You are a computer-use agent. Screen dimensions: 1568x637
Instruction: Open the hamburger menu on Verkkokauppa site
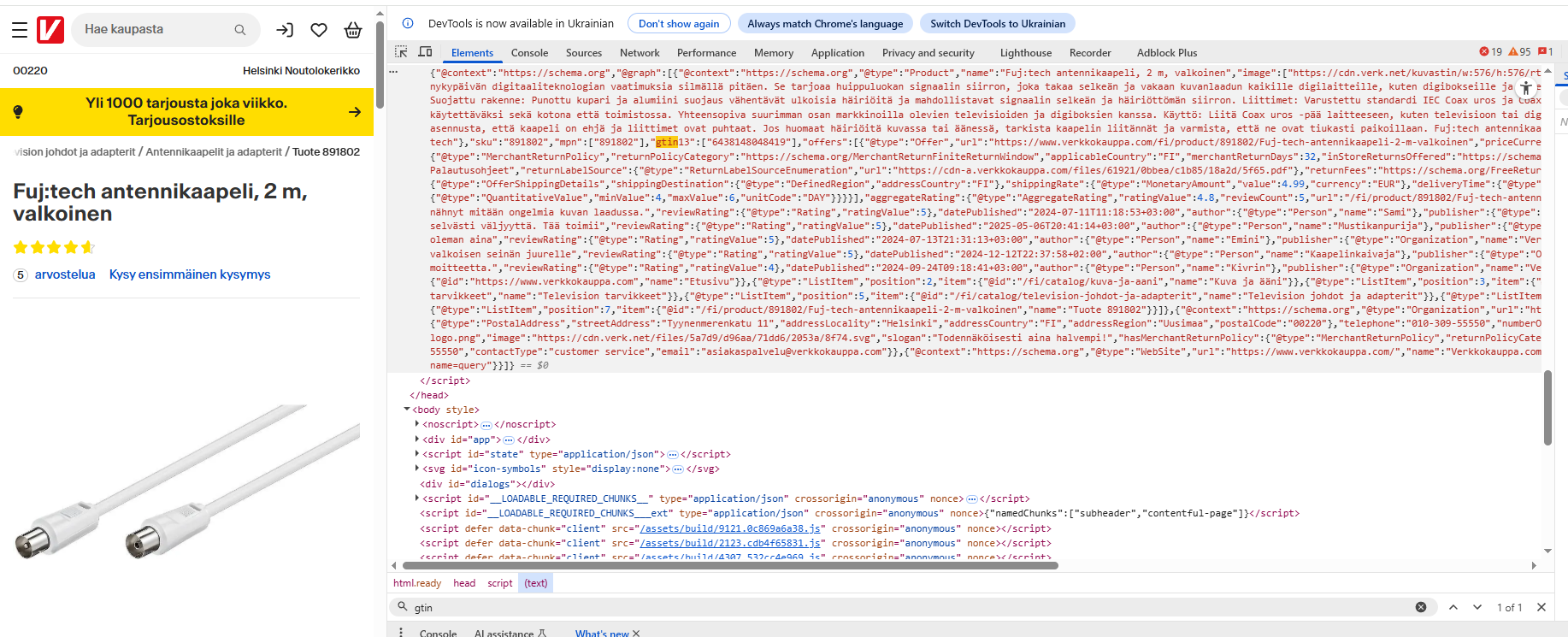tap(20, 30)
